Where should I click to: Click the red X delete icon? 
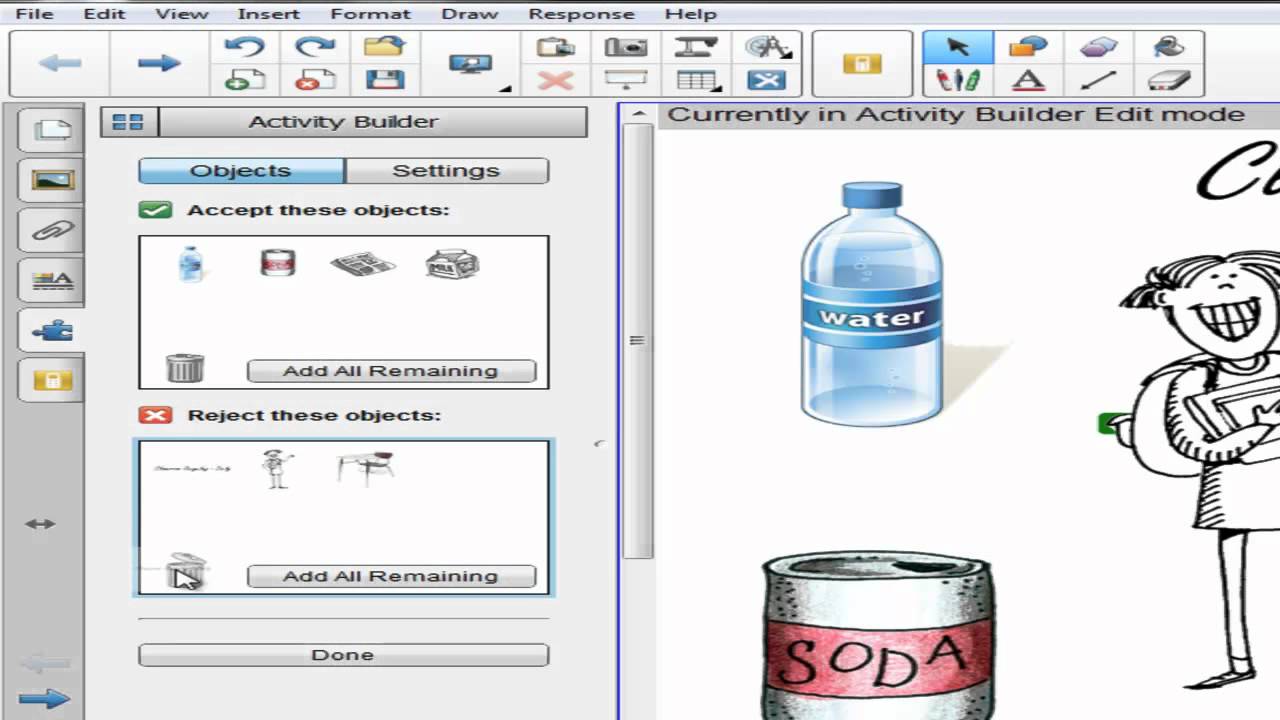pyautogui.click(x=555, y=80)
